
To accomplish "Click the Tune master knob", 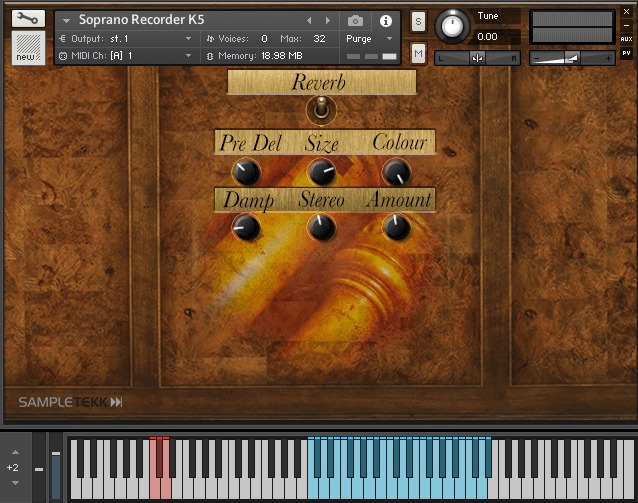I will point(454,24).
